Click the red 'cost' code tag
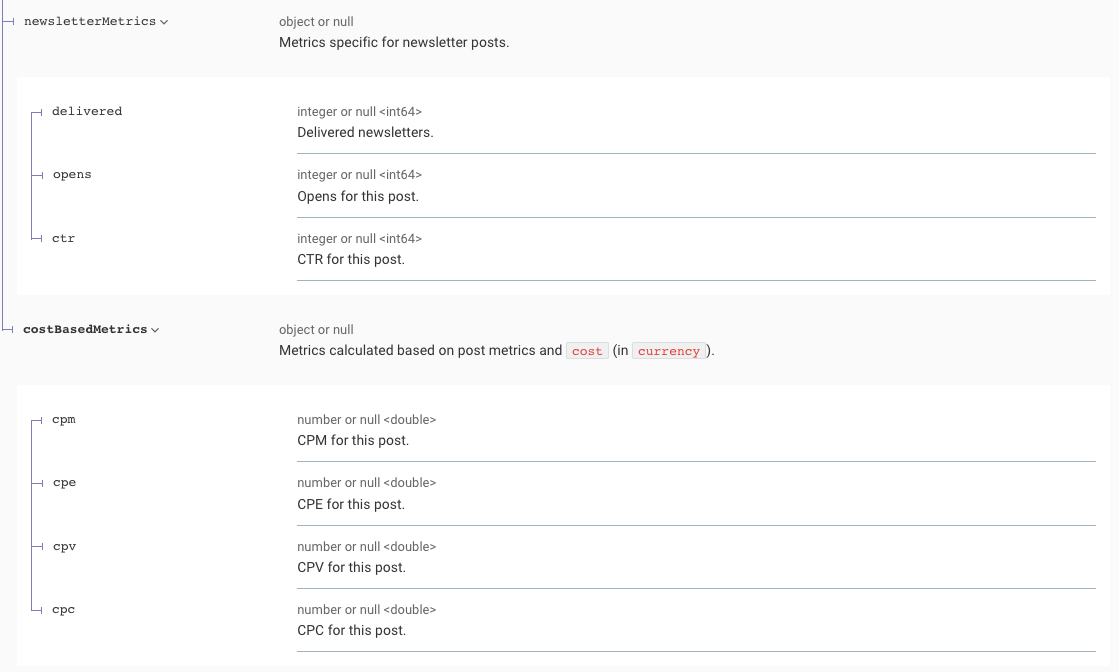 [587, 352]
